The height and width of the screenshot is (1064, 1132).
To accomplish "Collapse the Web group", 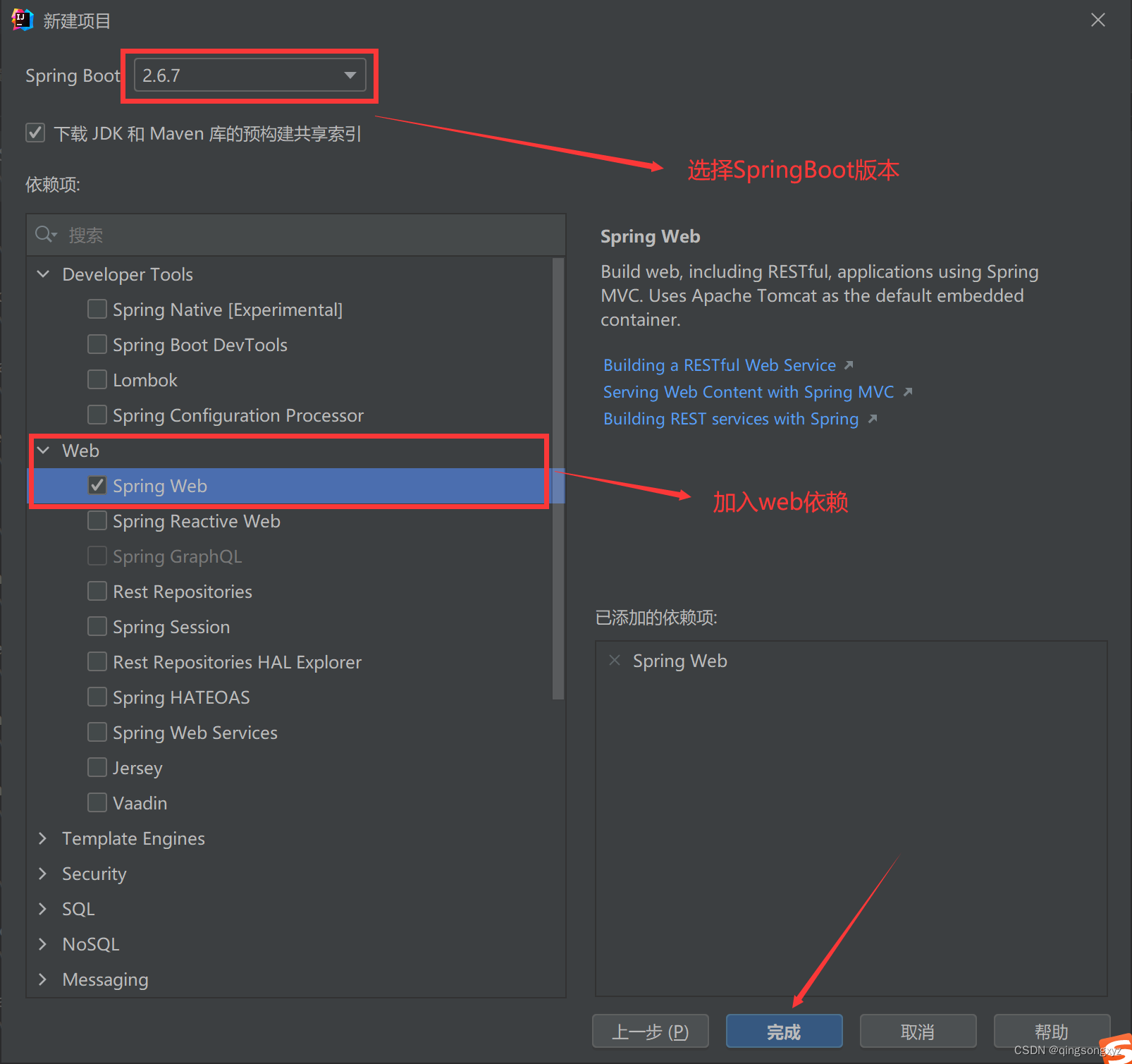I will (43, 450).
